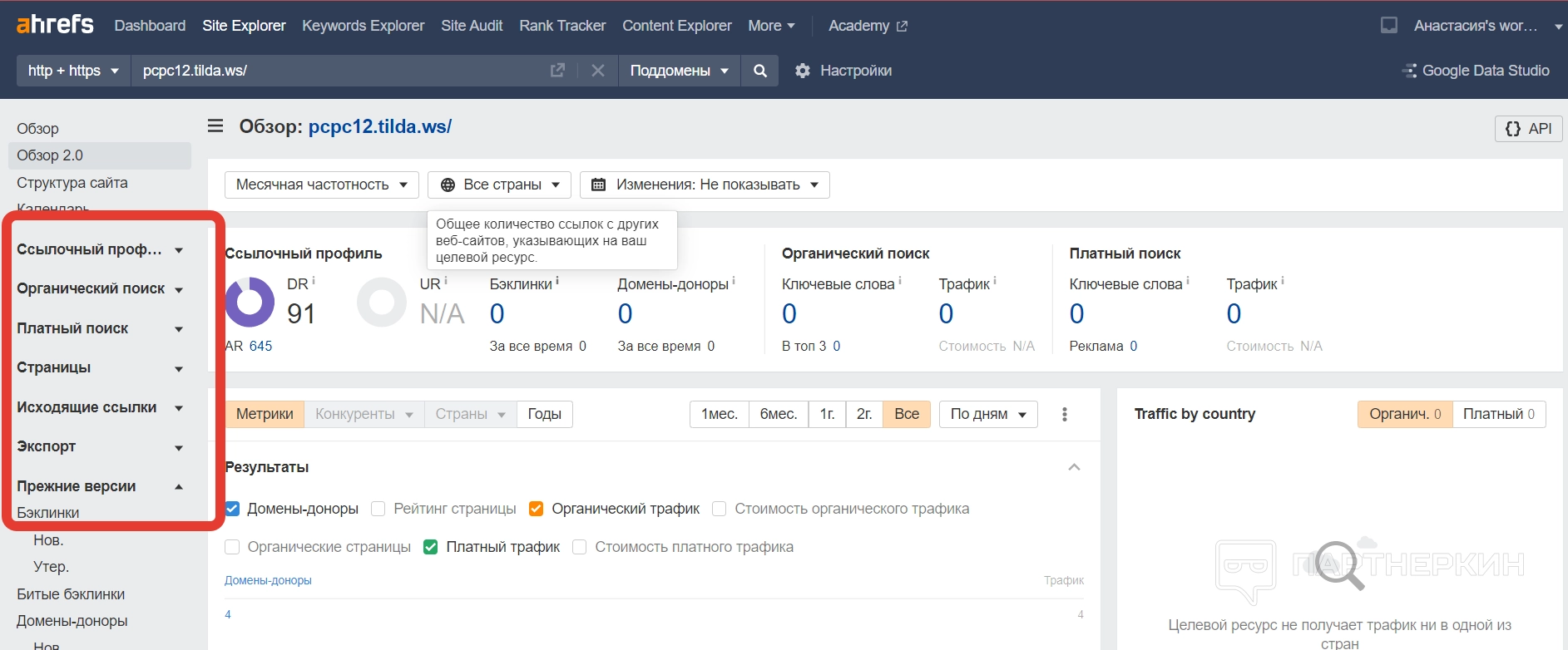Open target URL in new tab icon

[x=557, y=71]
